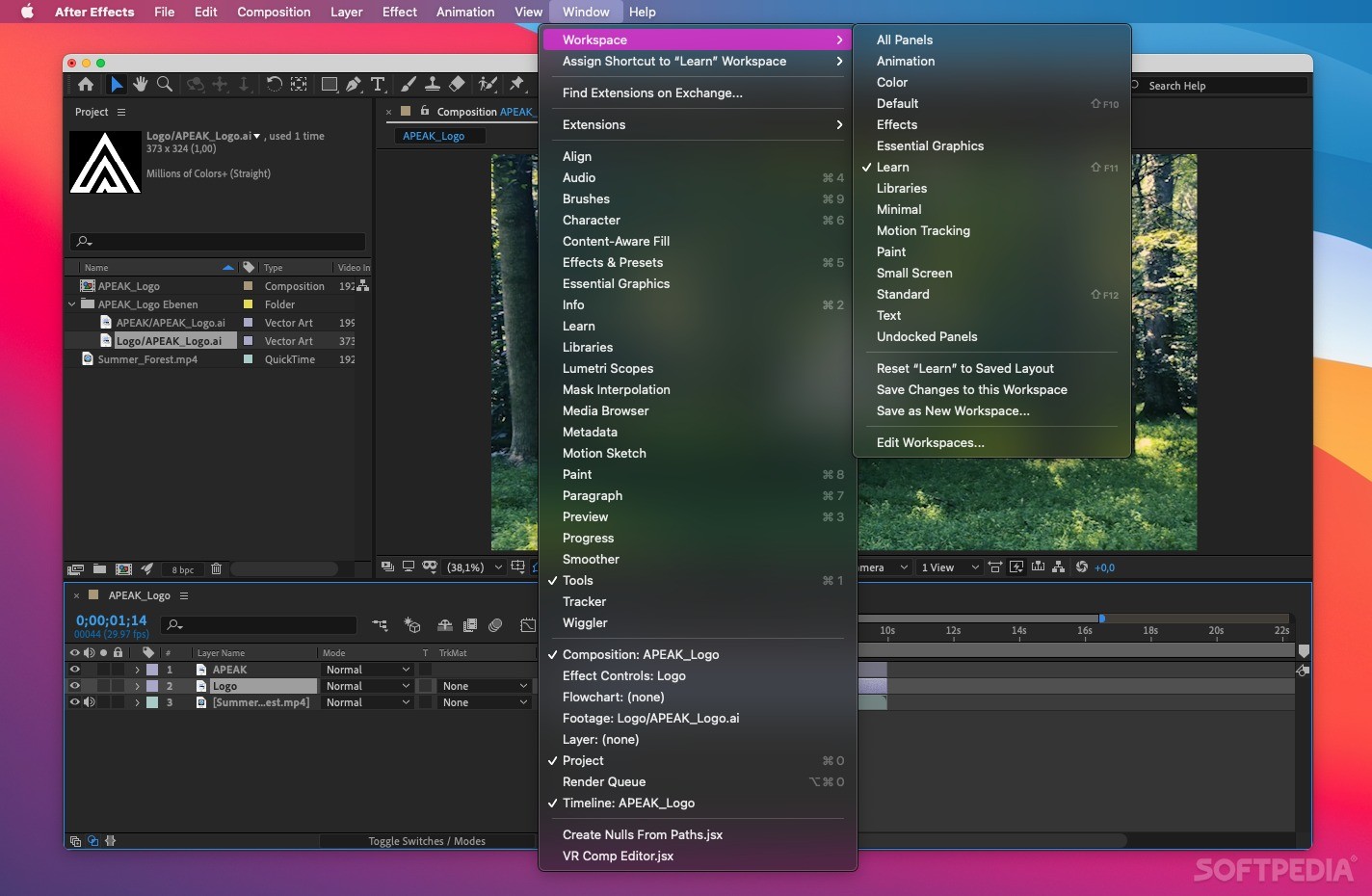Select the Brush tool
The width and height of the screenshot is (1372, 896).
click(x=409, y=85)
